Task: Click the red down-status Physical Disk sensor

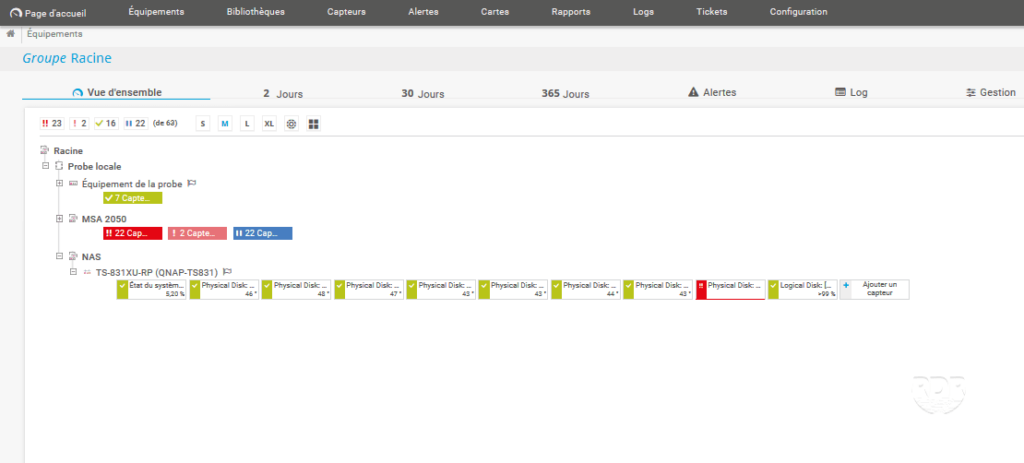Action: pos(730,289)
